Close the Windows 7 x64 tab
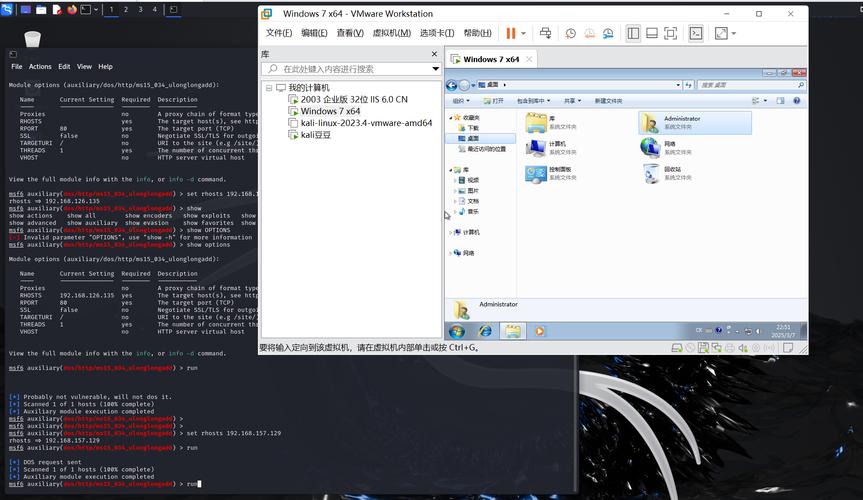Screen dimensions: 863x500 pyautogui.click(x=529, y=59)
